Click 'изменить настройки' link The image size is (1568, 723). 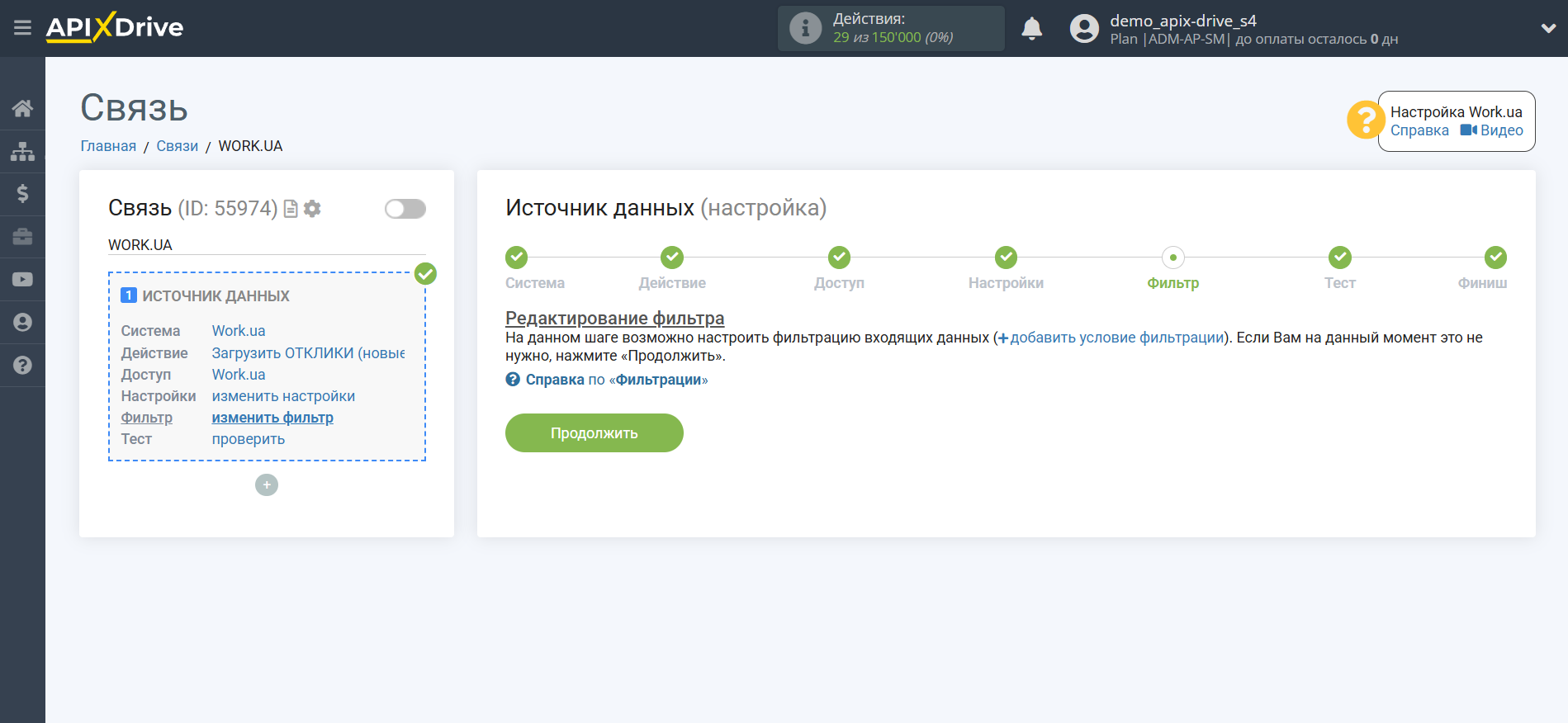click(x=283, y=396)
